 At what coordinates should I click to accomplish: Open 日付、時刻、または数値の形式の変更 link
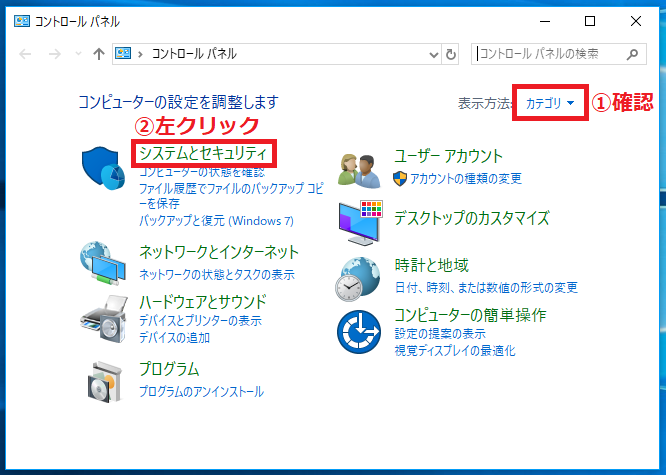(x=486, y=288)
